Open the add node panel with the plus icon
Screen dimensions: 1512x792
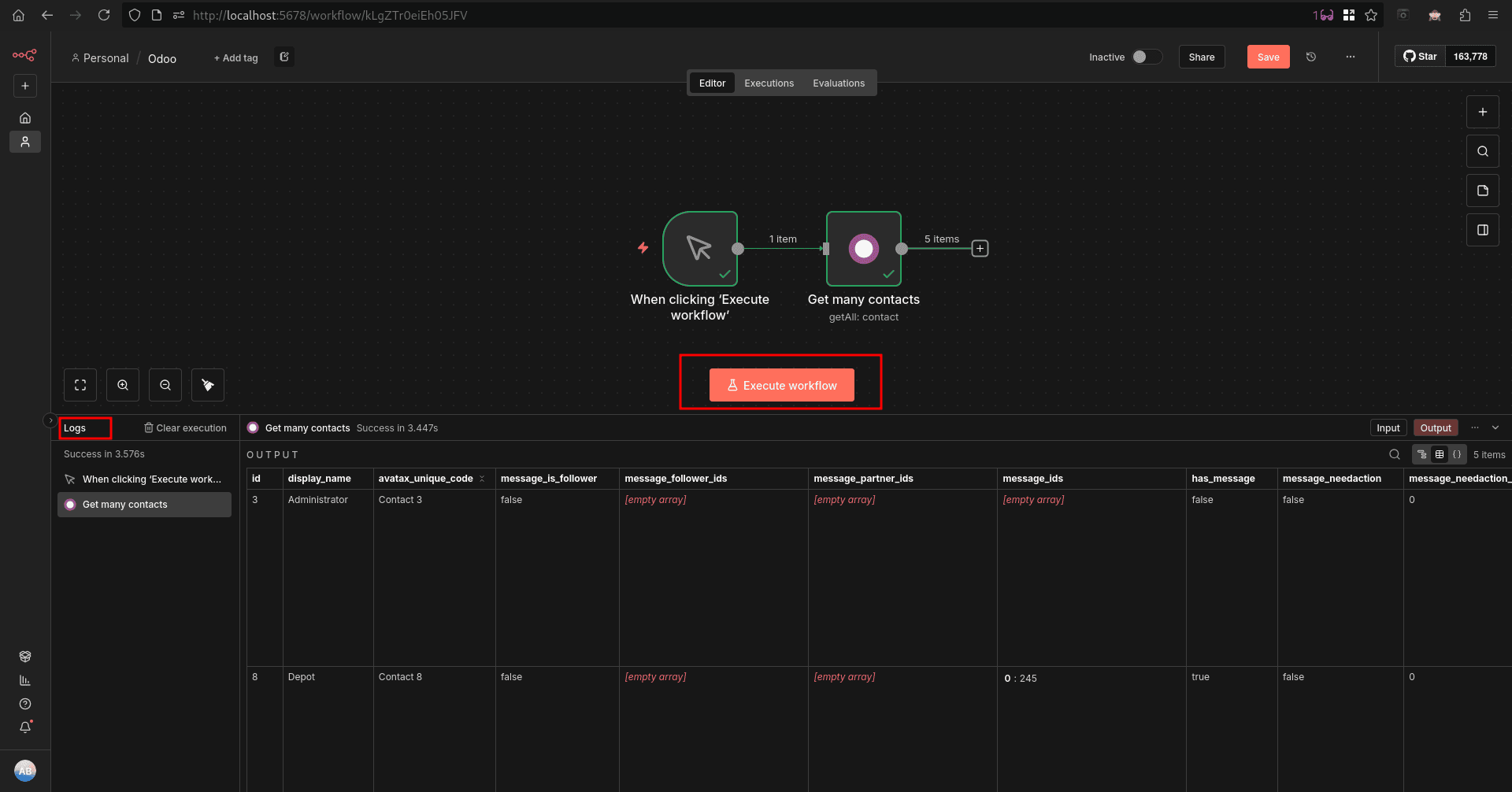(x=1483, y=112)
